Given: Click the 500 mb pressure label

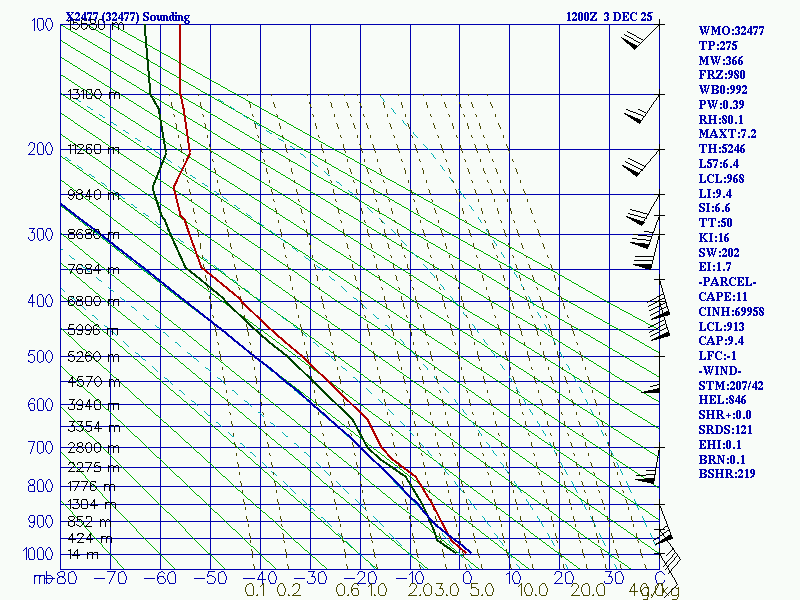Looking at the screenshot, I should [40, 356].
